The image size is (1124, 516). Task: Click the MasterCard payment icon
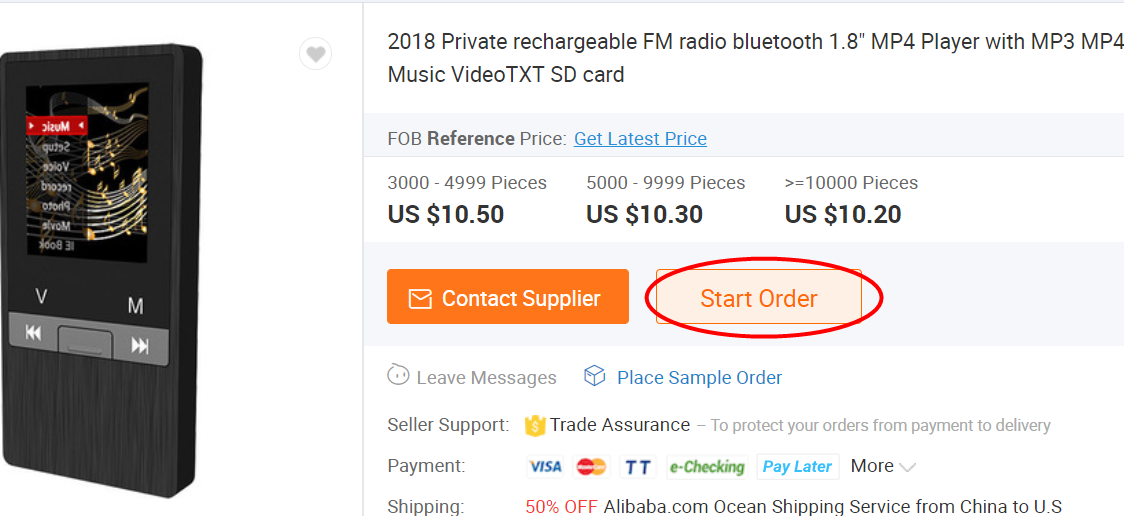(591, 466)
